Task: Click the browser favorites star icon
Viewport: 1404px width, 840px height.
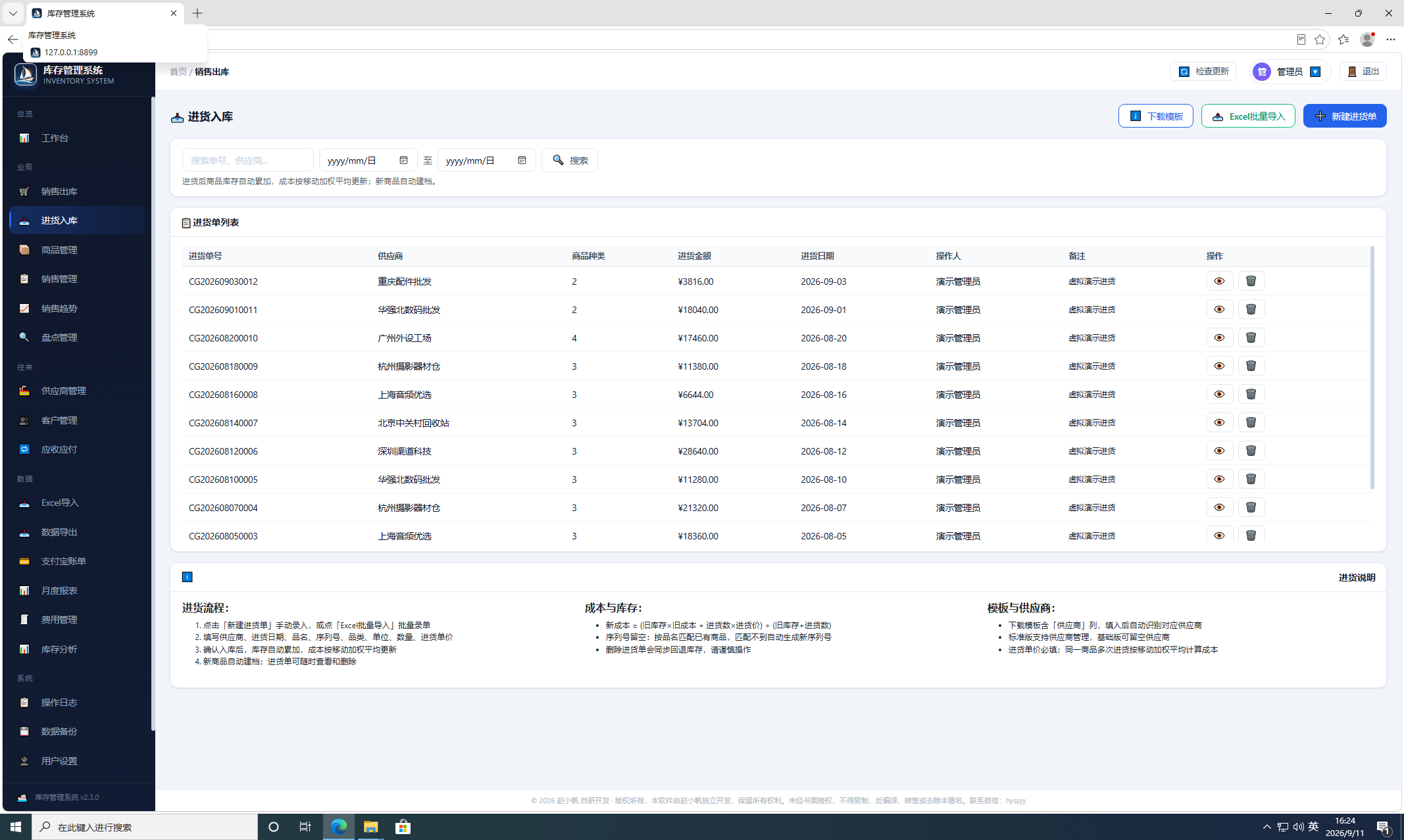Action: point(1319,39)
